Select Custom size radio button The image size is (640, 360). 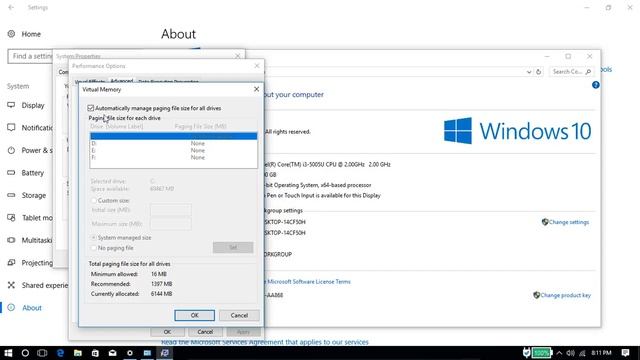tap(93, 200)
